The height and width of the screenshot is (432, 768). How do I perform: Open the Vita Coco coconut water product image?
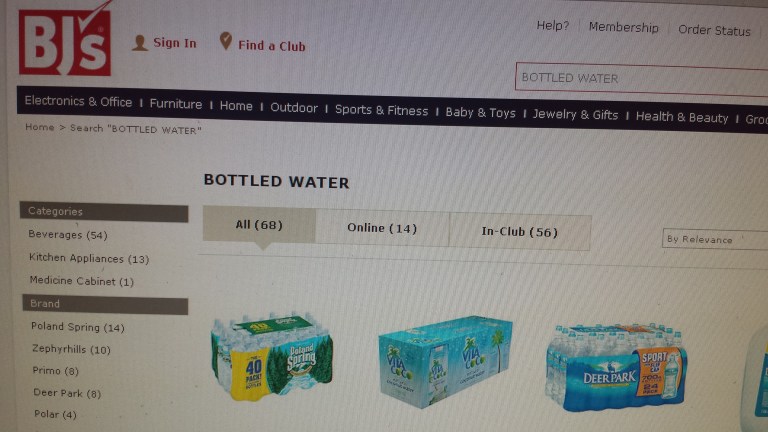click(445, 361)
